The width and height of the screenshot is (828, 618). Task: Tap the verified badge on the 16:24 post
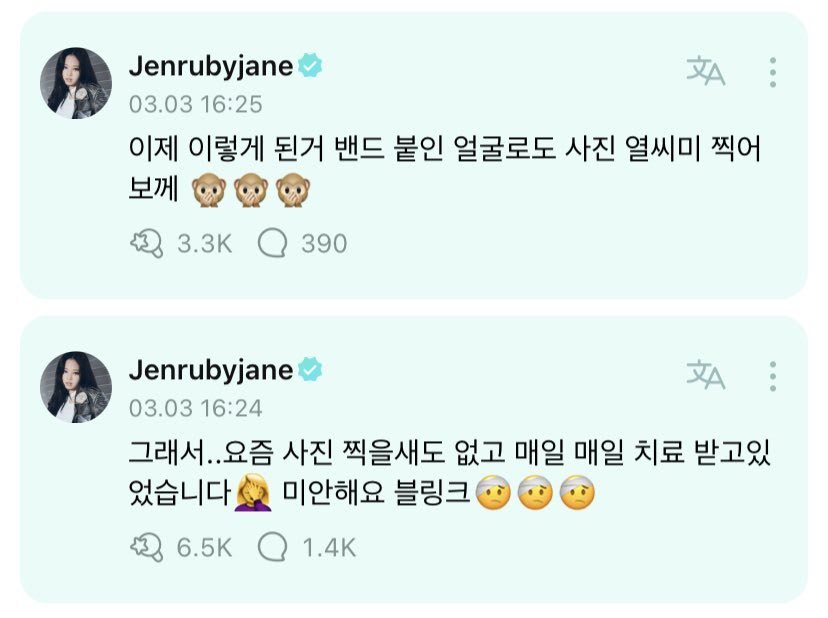[310, 369]
